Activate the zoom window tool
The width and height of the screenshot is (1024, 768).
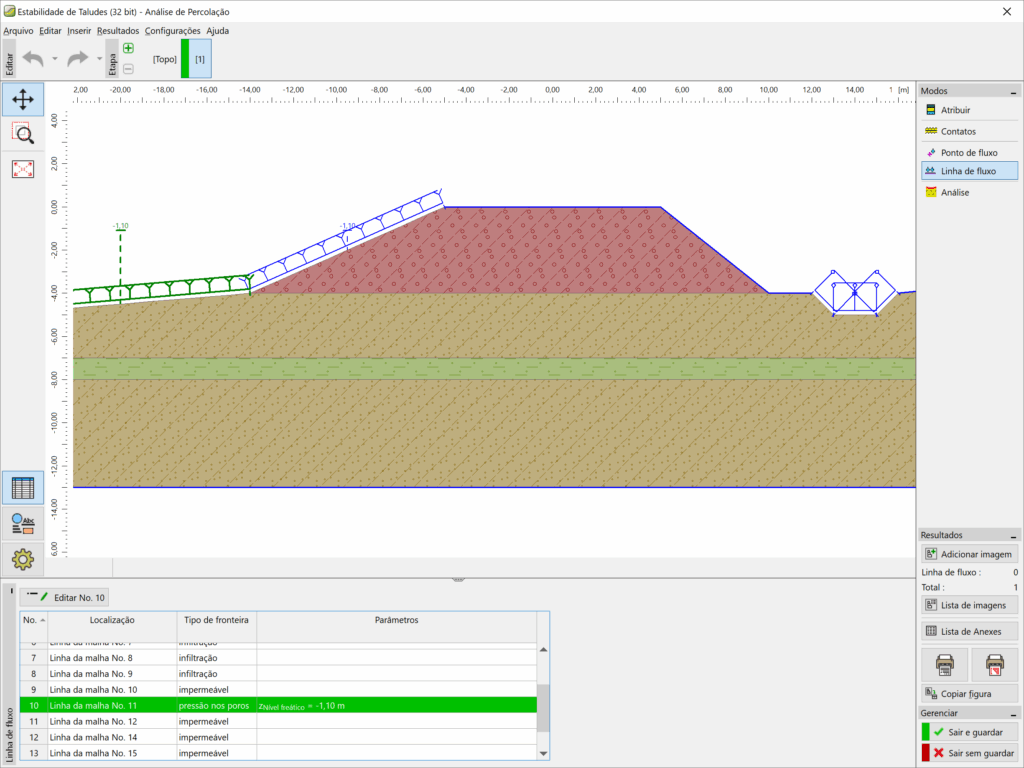23,134
